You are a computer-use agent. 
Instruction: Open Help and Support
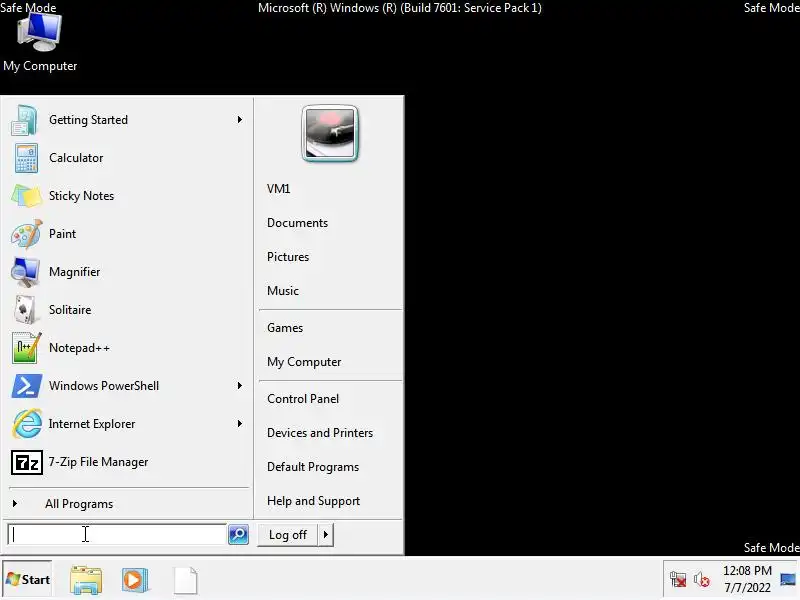[313, 501]
